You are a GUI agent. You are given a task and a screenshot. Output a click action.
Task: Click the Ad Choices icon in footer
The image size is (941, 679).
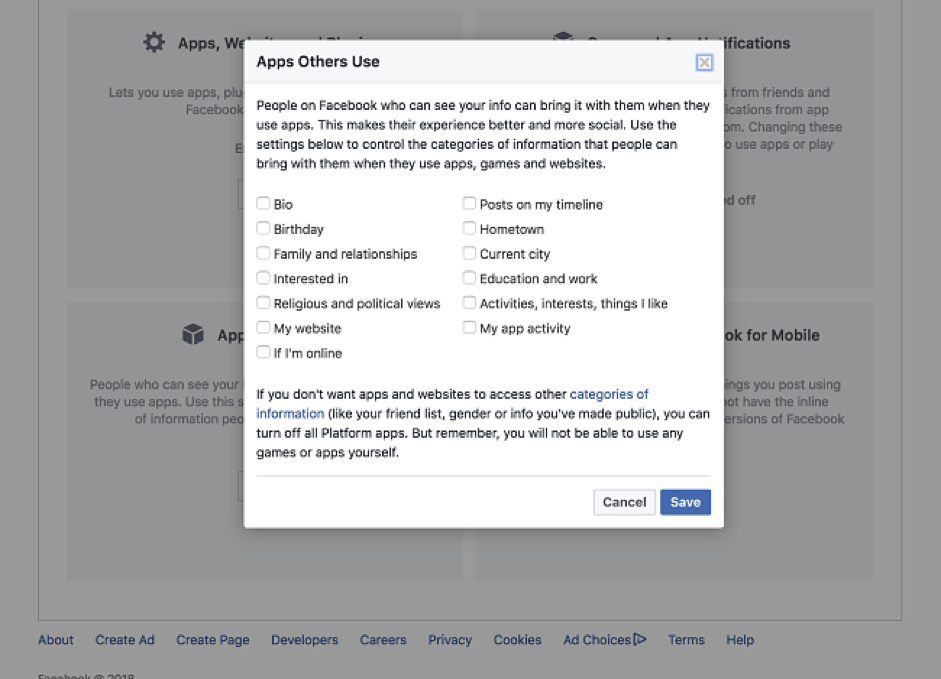(x=640, y=640)
